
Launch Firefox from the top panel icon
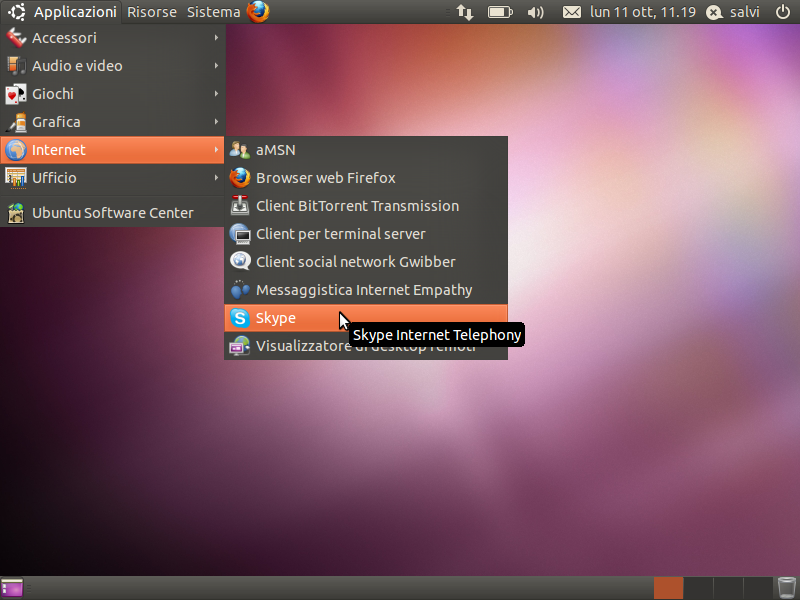pyautogui.click(x=258, y=12)
